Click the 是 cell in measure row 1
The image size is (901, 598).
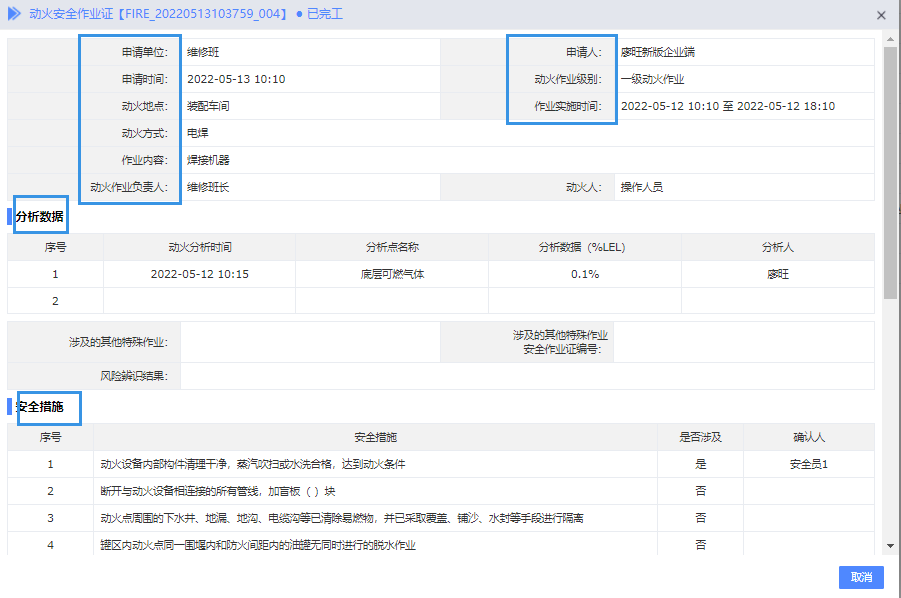(700, 465)
